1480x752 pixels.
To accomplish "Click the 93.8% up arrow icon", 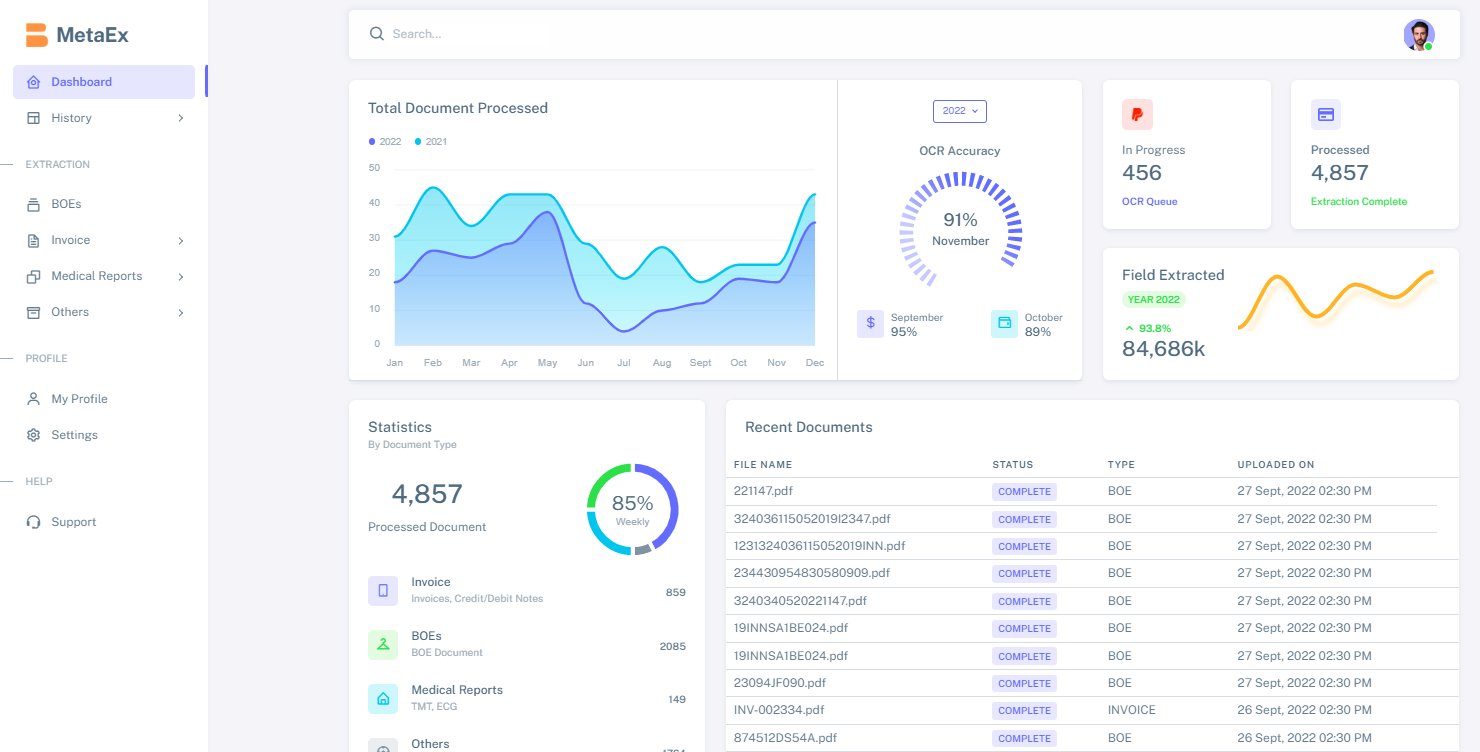I will click(x=1129, y=328).
